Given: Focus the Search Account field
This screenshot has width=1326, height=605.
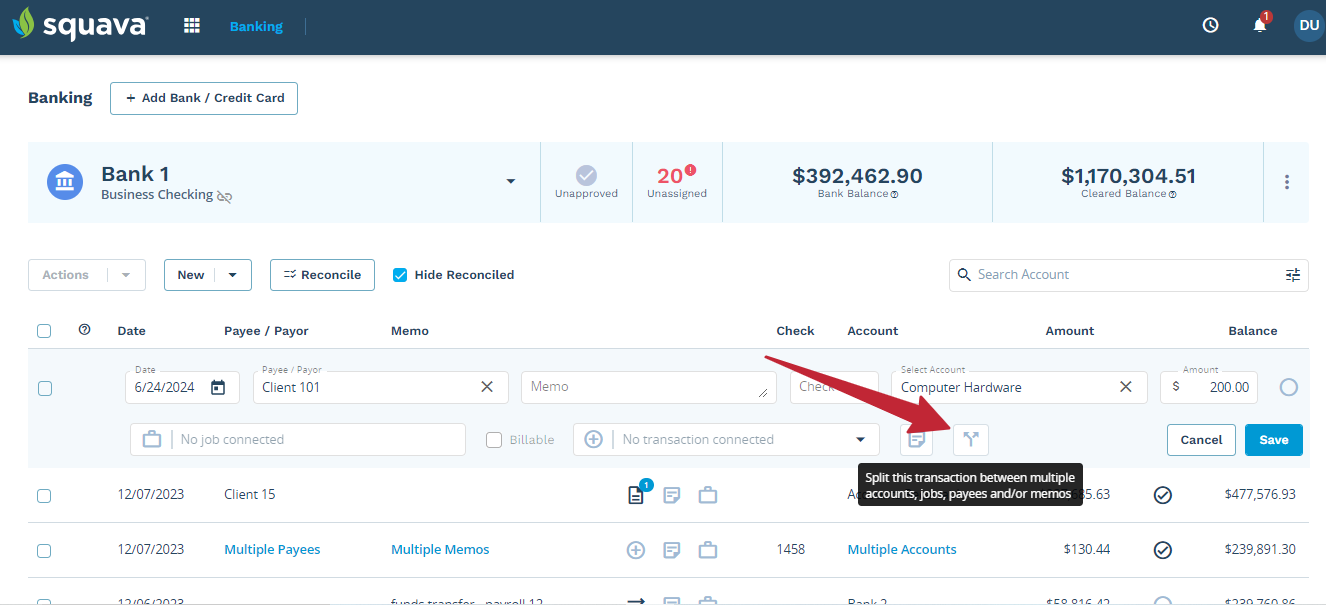Looking at the screenshot, I should coord(1128,275).
